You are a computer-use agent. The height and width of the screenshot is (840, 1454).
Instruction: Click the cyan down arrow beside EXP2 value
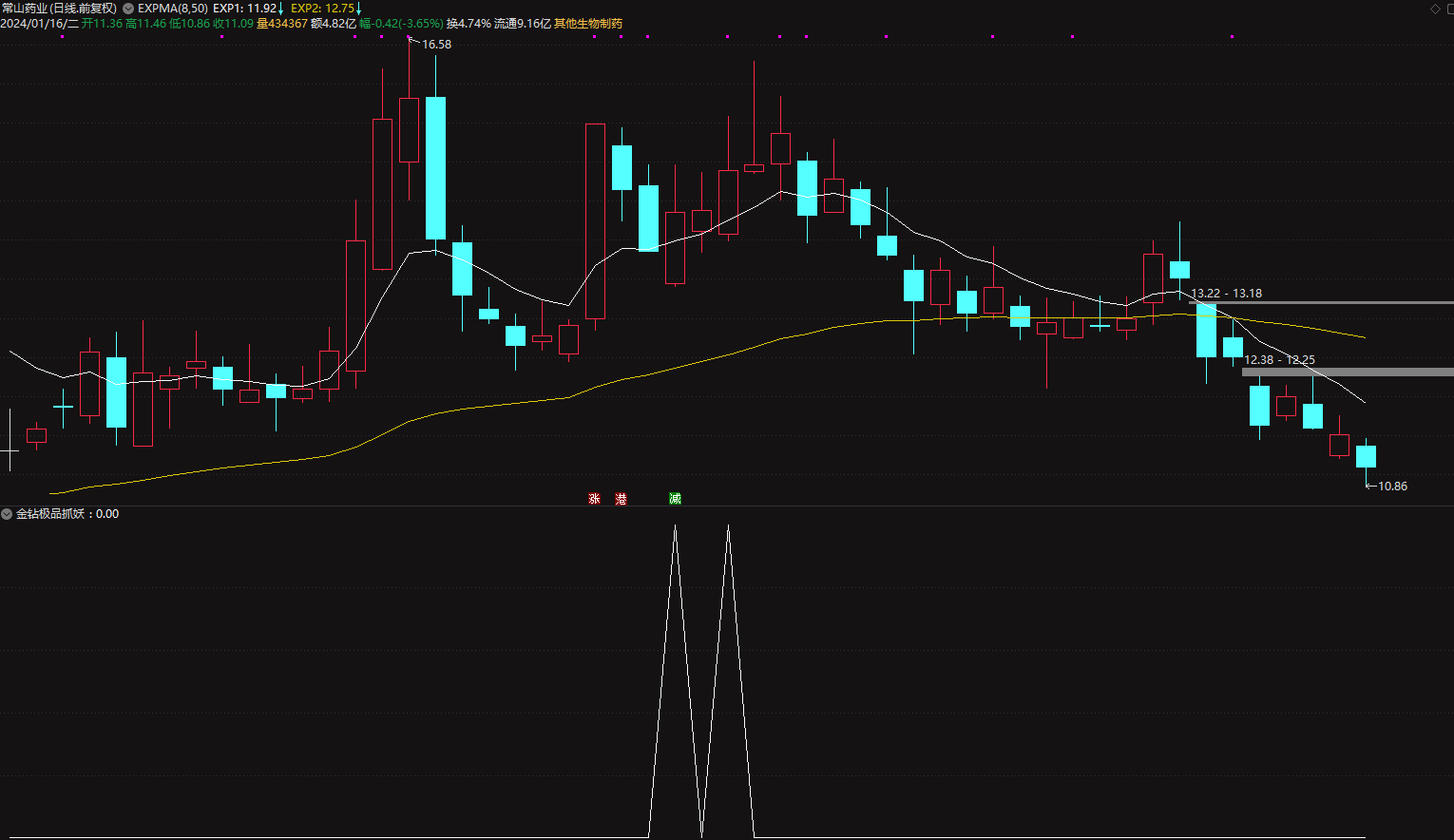click(x=358, y=9)
